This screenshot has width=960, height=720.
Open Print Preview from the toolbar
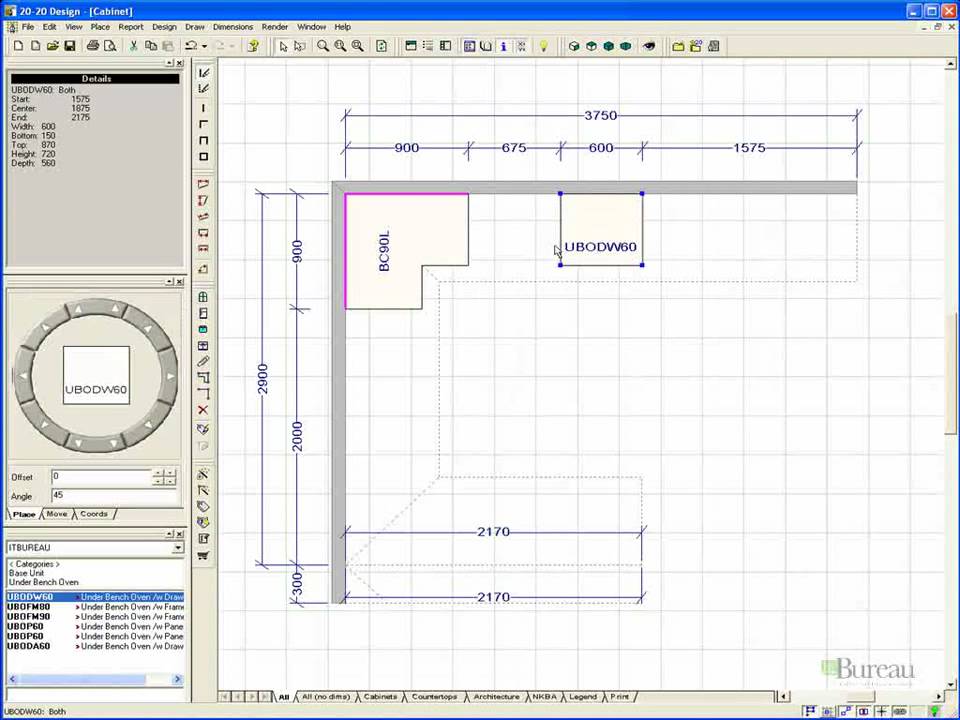point(110,46)
